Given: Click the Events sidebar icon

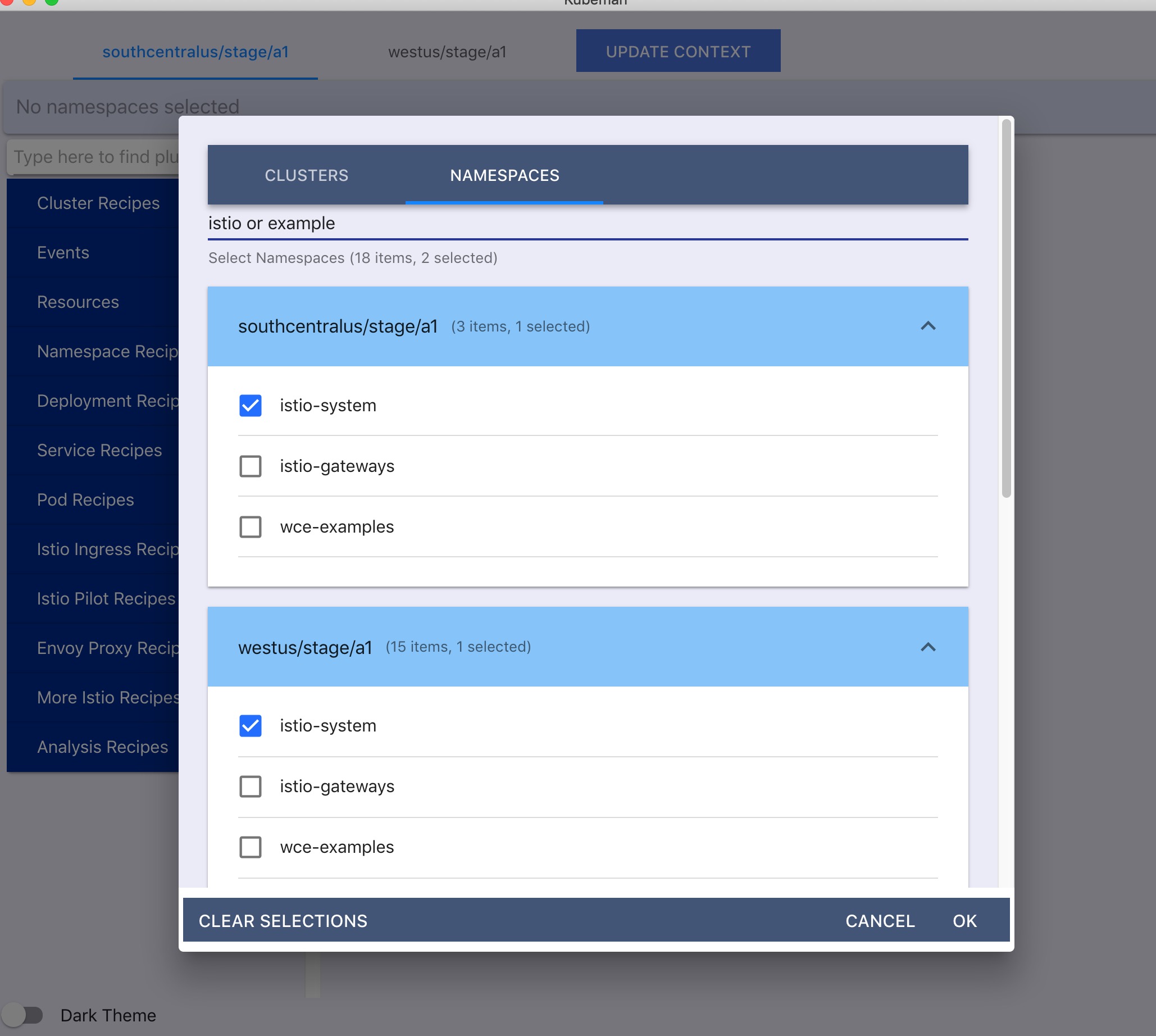Looking at the screenshot, I should (x=62, y=252).
